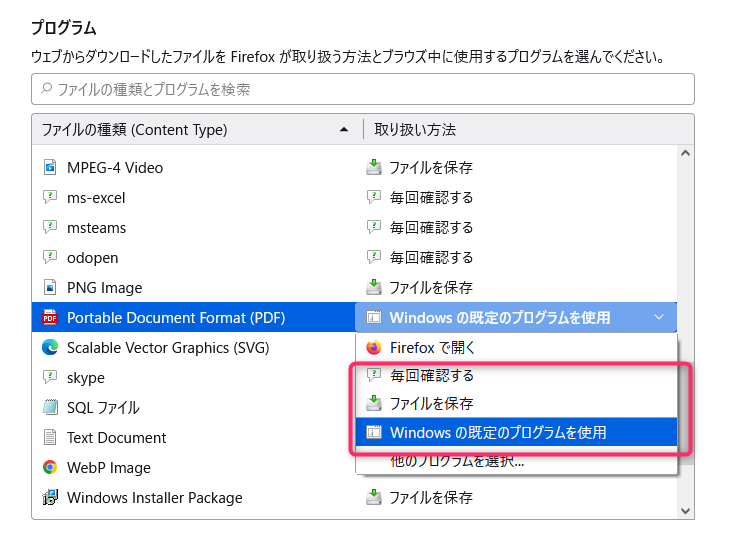Click the Windows Installer Package icon
This screenshot has width=736, height=541.
pyautogui.click(x=50, y=497)
